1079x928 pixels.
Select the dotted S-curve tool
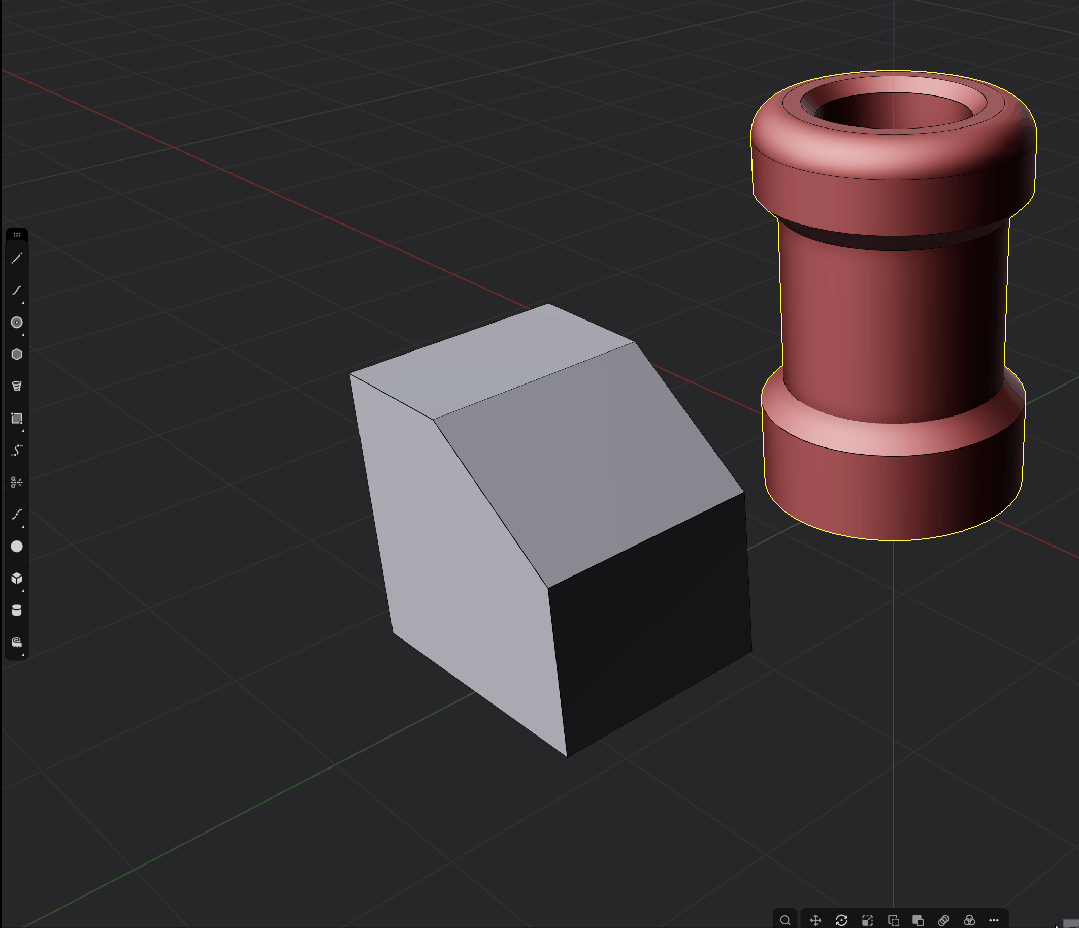pyautogui.click(x=17, y=450)
